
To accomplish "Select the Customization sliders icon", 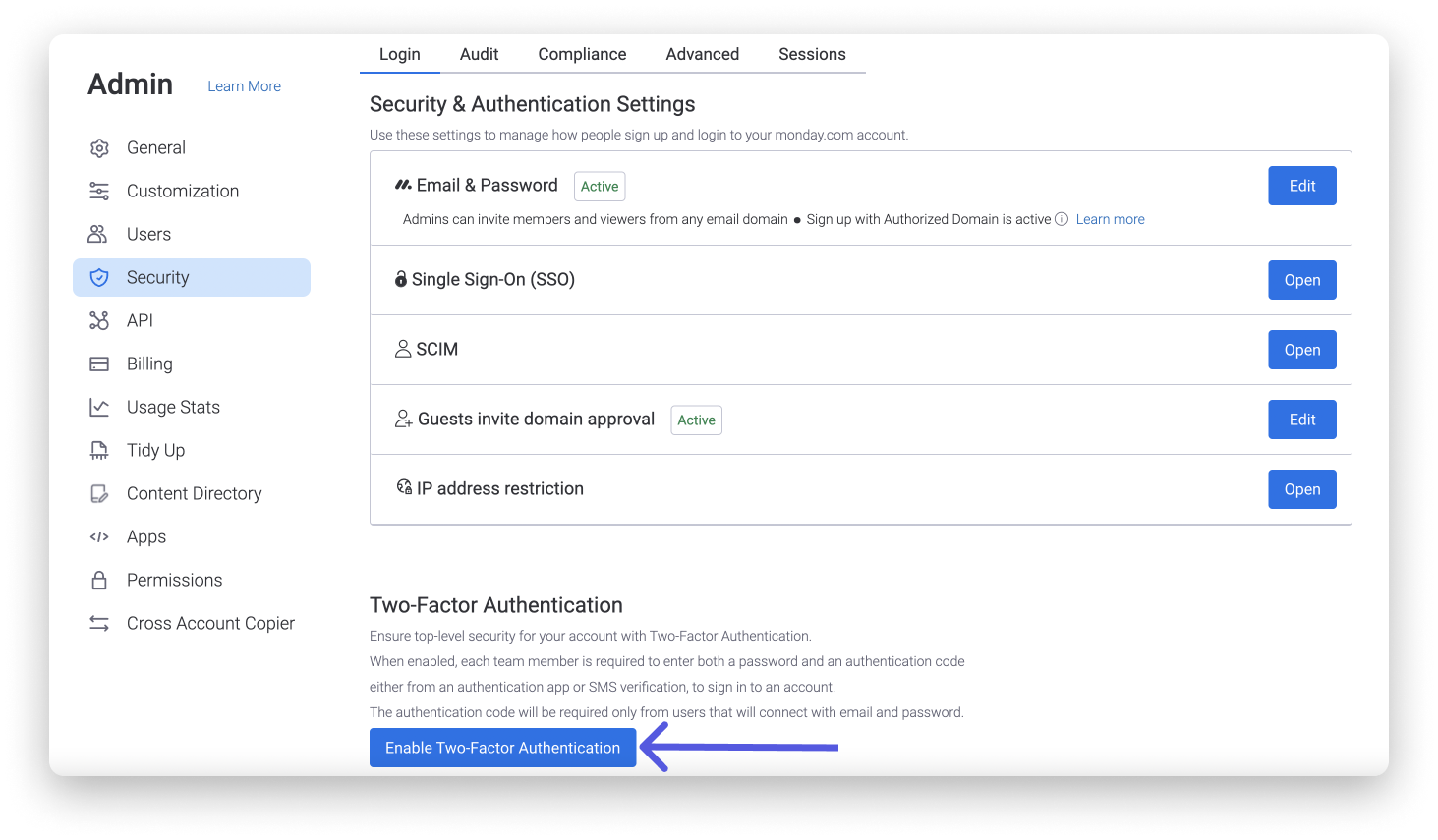I will [x=99, y=191].
